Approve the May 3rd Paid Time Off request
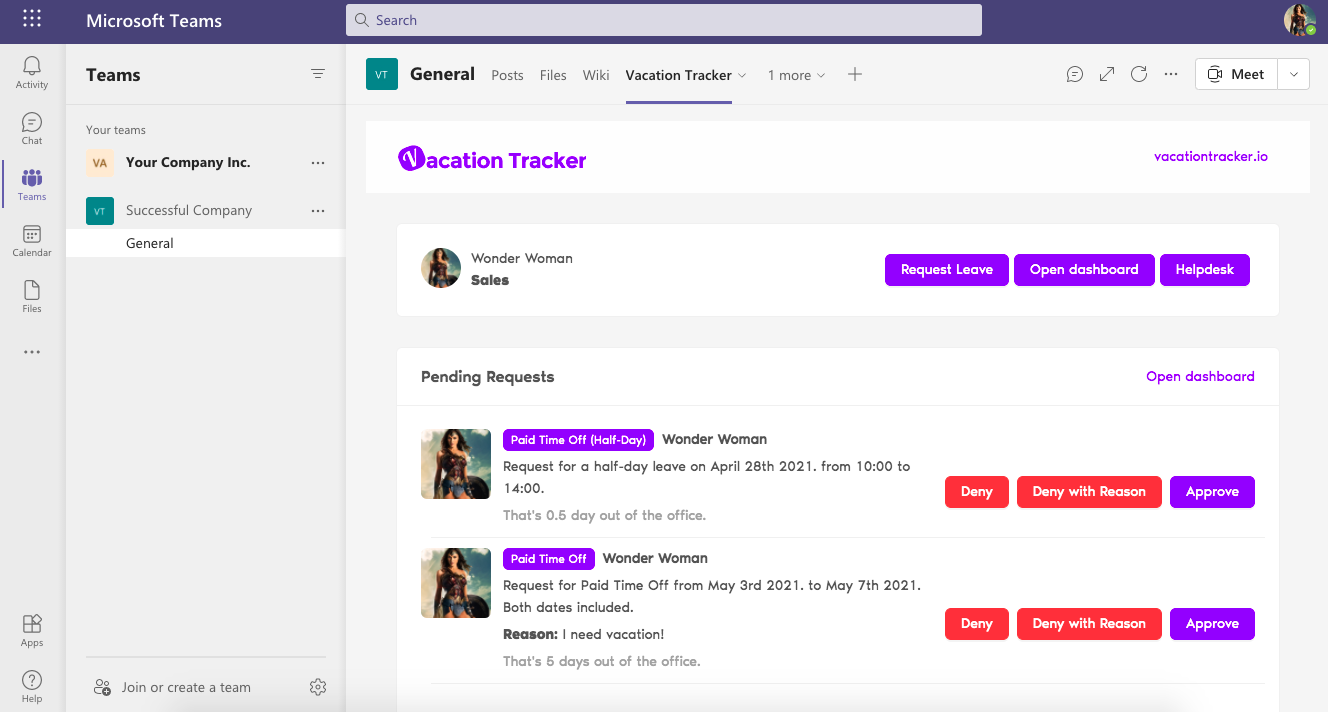Screen dimensions: 1328x712 click(1212, 623)
